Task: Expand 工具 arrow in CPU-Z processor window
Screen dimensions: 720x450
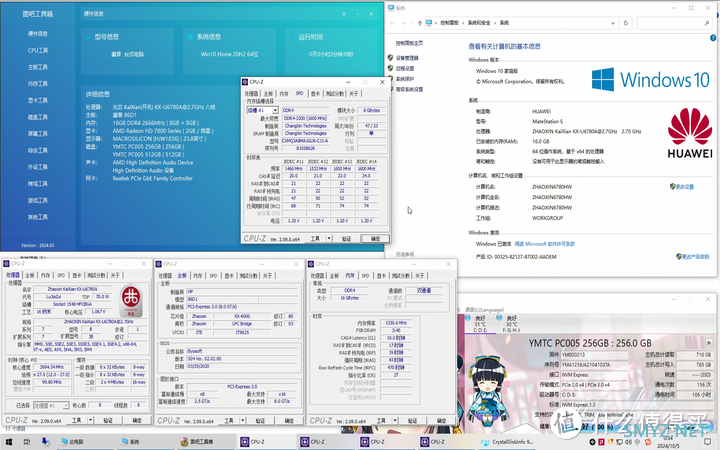Action: pyautogui.click(x=91, y=420)
